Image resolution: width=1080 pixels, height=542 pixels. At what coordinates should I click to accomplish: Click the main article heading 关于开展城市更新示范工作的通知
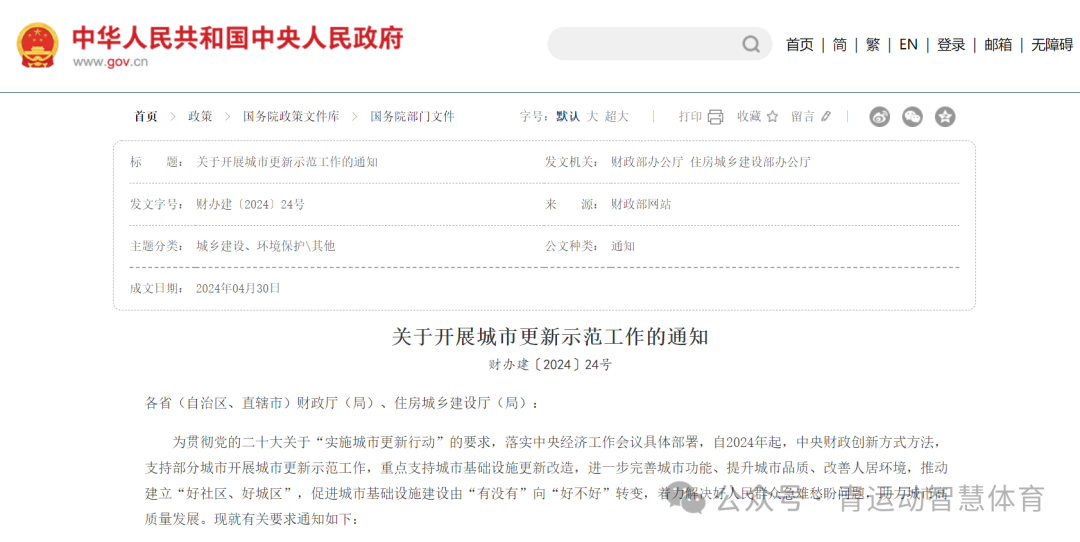[550, 337]
